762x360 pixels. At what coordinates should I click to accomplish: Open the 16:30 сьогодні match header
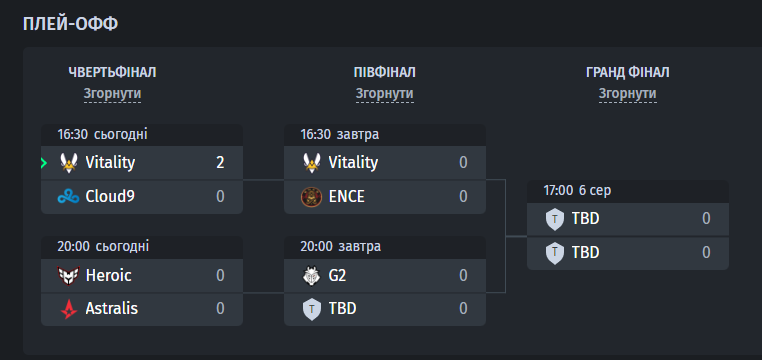point(141,135)
